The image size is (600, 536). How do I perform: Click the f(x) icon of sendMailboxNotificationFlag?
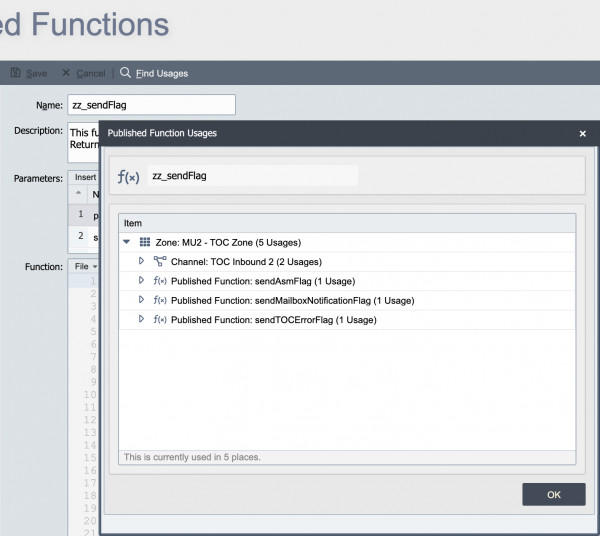[x=160, y=300]
